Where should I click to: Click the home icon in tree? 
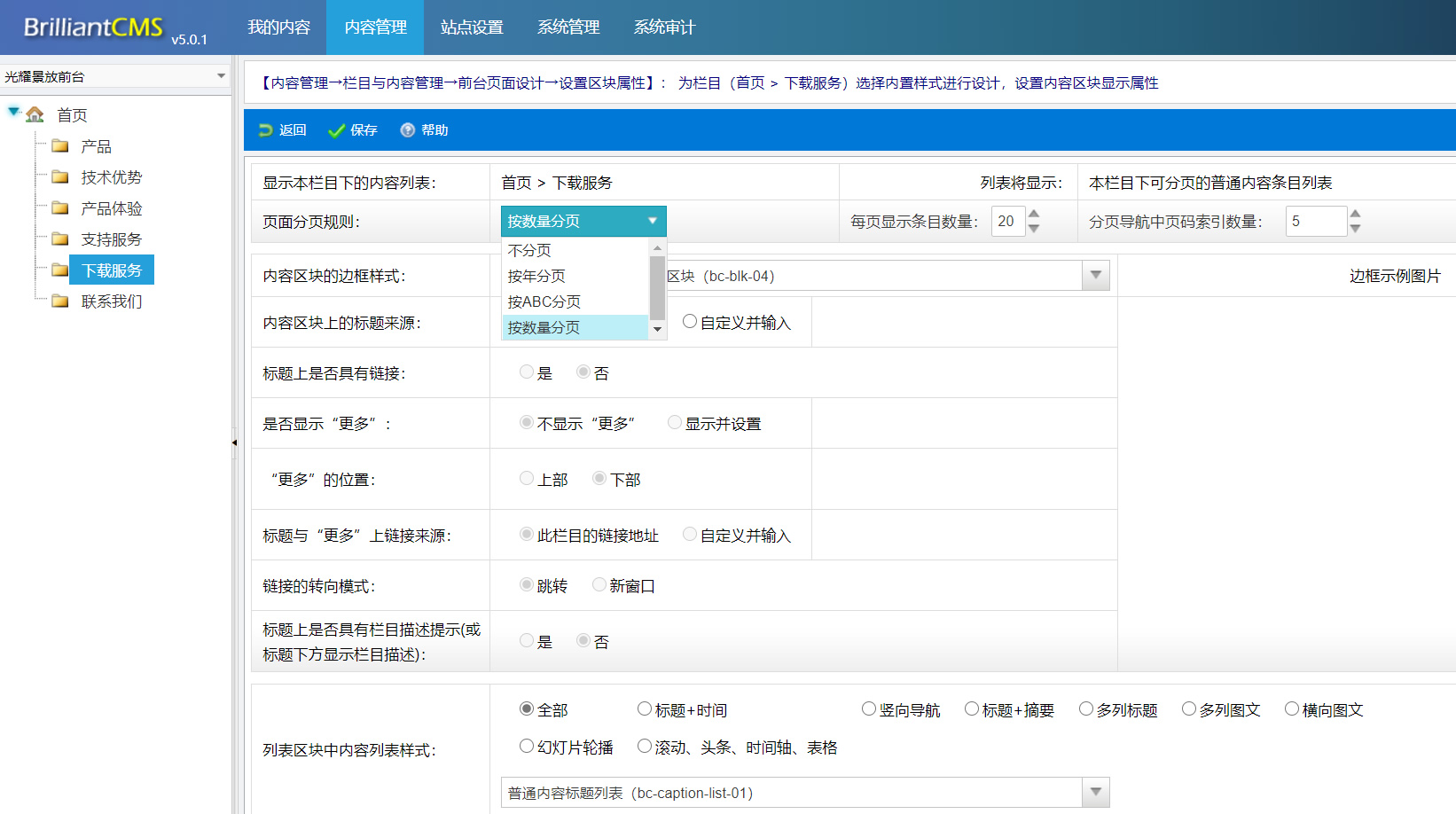[35, 114]
